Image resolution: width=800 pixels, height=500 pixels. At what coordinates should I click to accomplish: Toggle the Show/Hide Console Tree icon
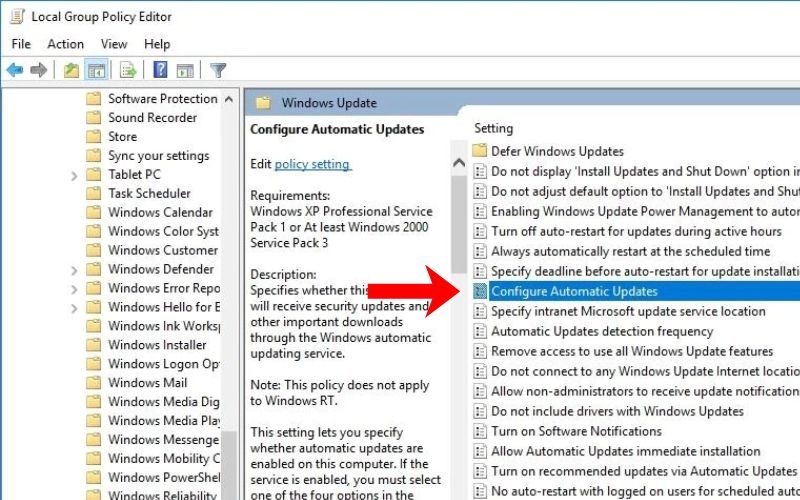[x=96, y=70]
